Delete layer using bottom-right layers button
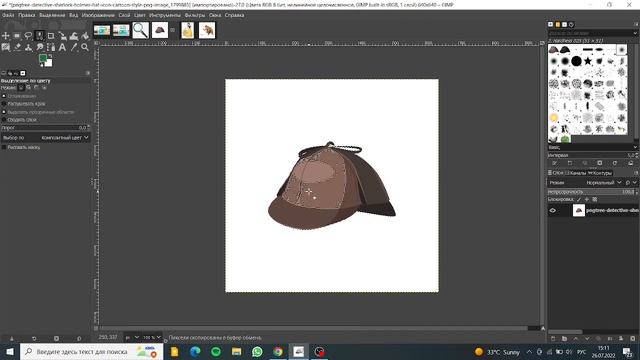 [x=633, y=338]
